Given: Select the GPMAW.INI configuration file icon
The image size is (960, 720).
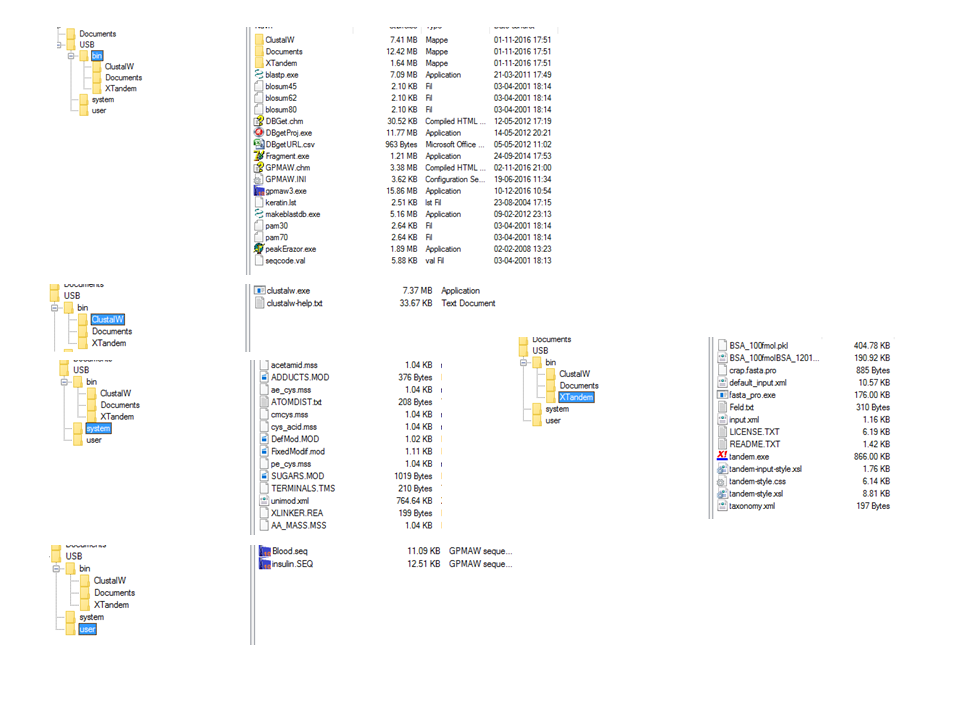Looking at the screenshot, I should 259,179.
